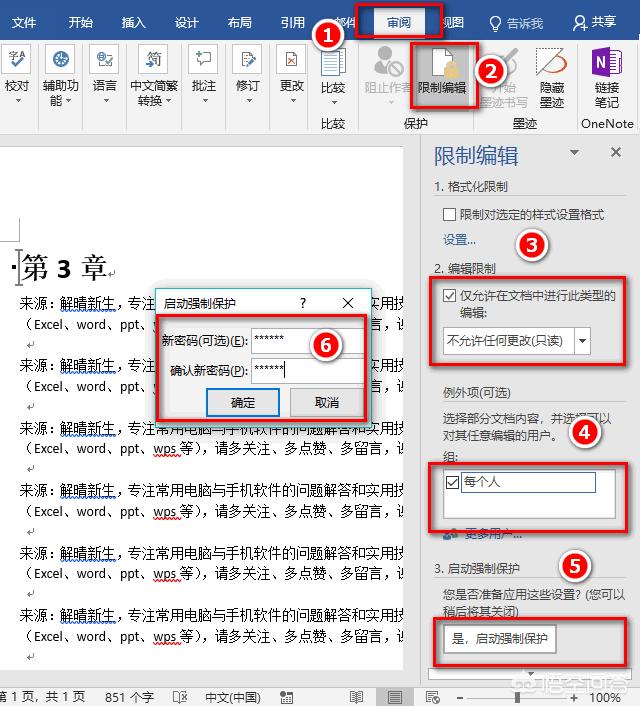
Task: Uncheck the 每个人 group checkbox
Action: tap(452, 482)
